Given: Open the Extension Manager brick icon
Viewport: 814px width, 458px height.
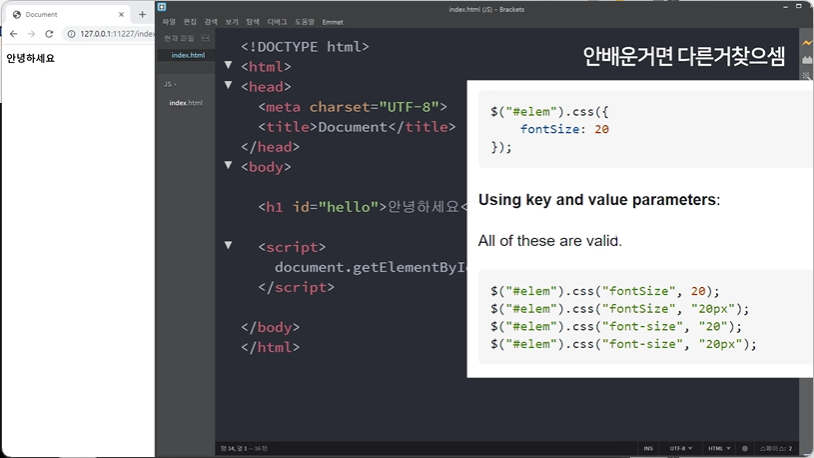Looking at the screenshot, I should pos(807,60).
